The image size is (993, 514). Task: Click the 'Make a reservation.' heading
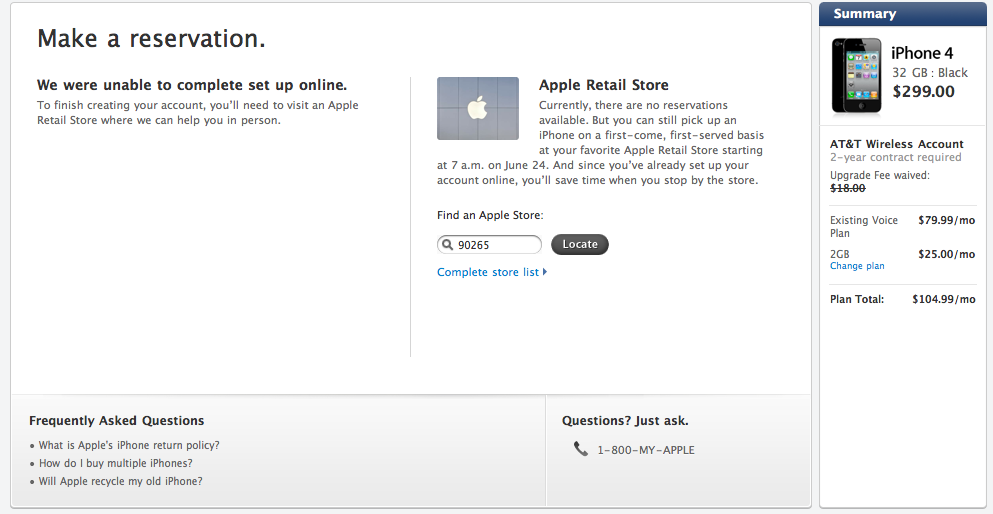151,39
